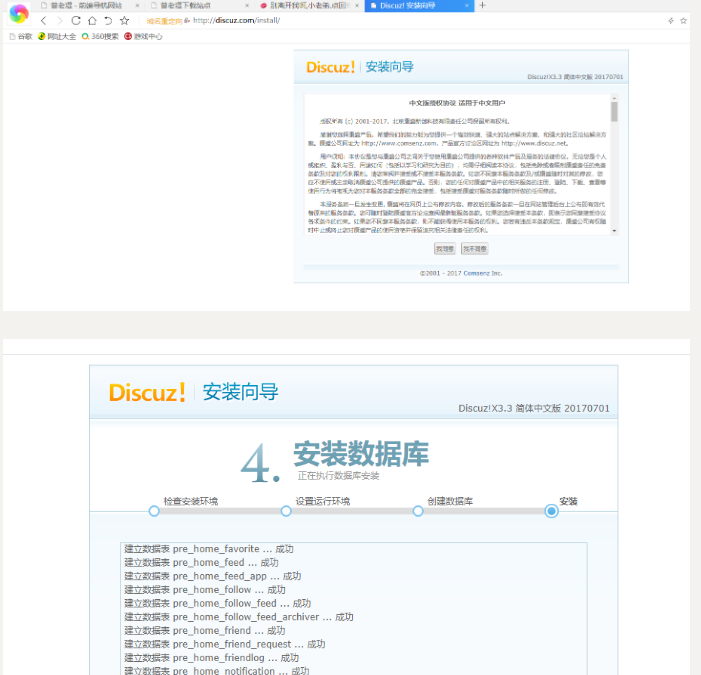Click the pre_home_favorite log line
701x675 pixels.
209,549
